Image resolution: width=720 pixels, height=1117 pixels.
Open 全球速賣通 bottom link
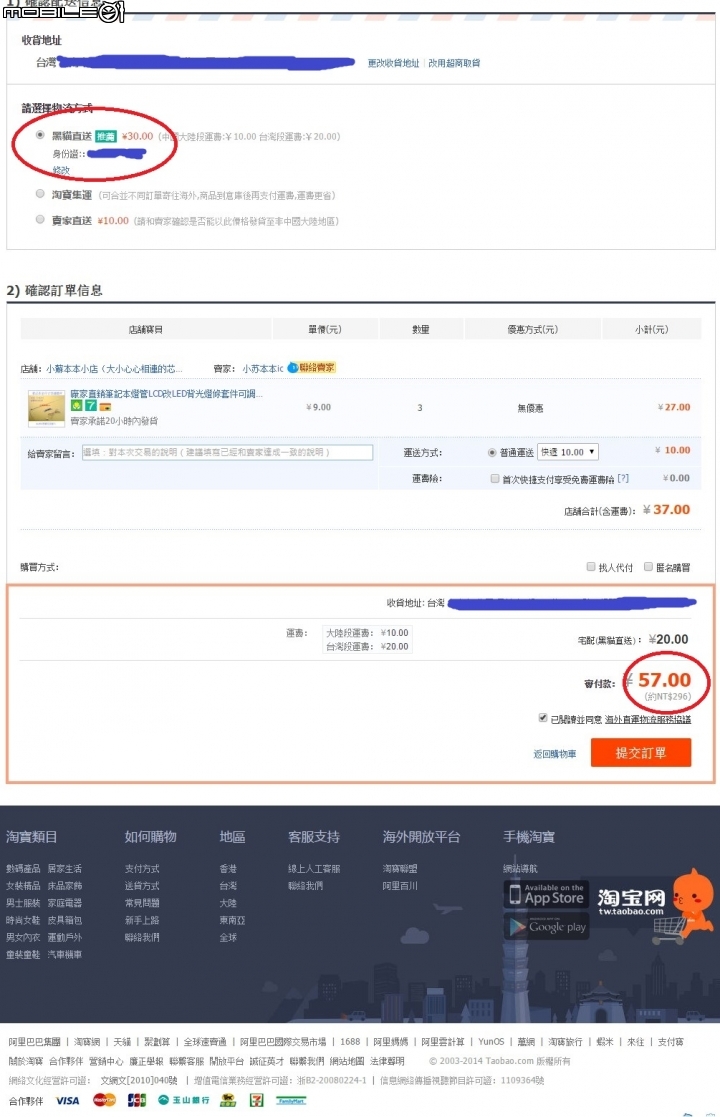pos(205,1041)
